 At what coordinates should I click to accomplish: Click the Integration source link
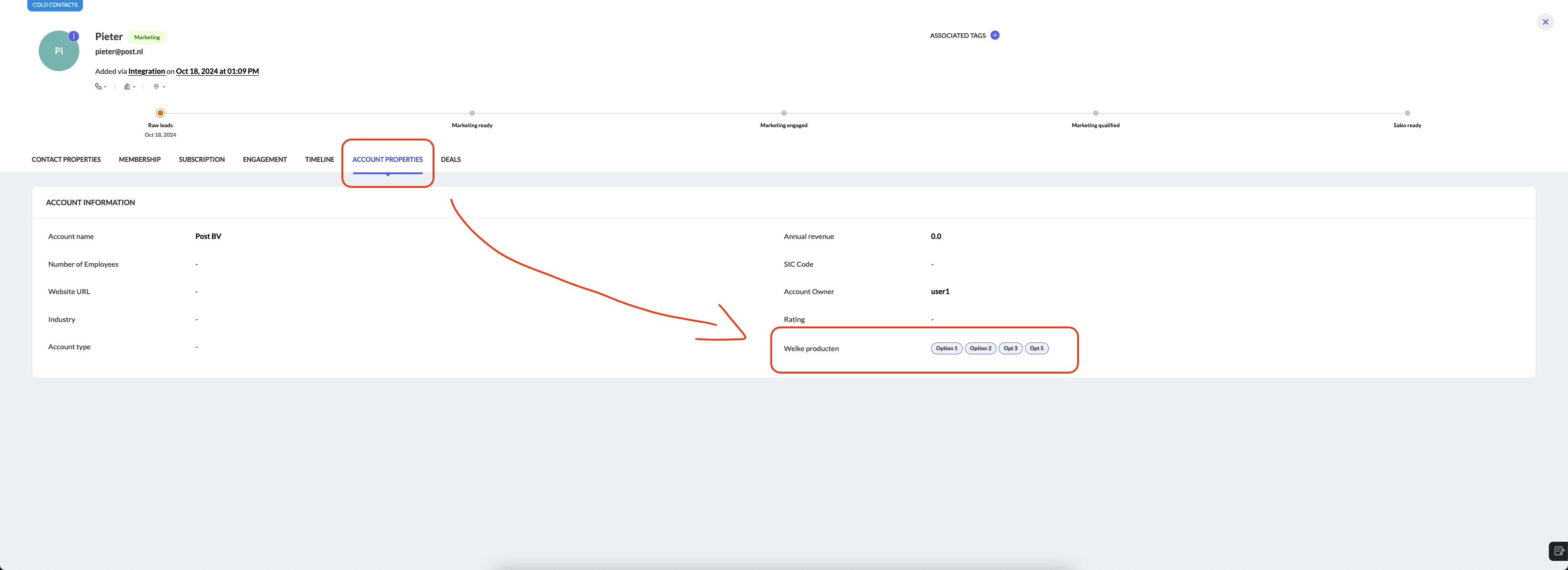[x=147, y=71]
